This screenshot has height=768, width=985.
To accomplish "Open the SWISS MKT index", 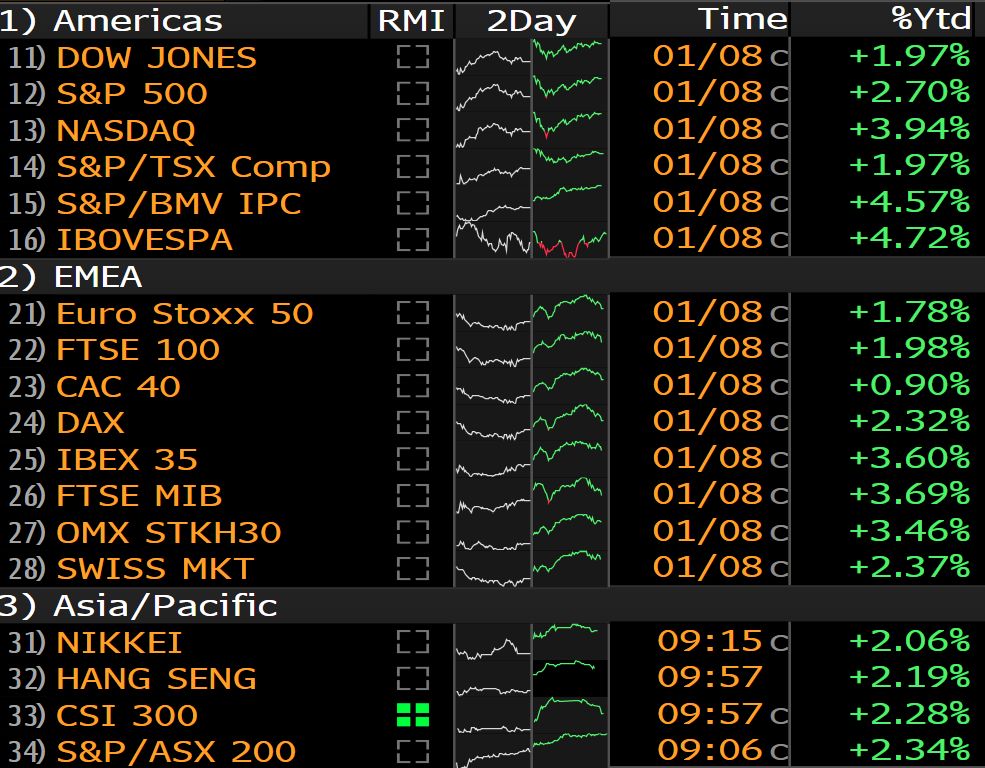I will pyautogui.click(x=155, y=569).
